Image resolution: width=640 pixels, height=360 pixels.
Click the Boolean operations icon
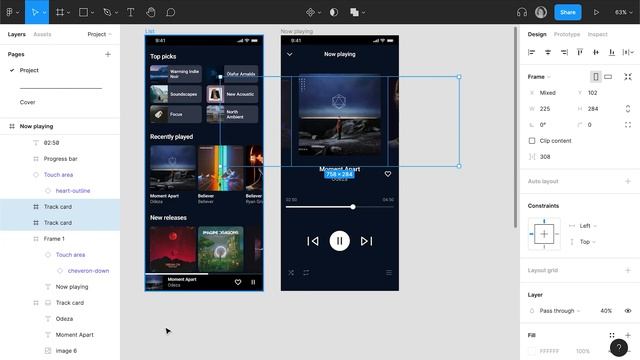coord(354,12)
